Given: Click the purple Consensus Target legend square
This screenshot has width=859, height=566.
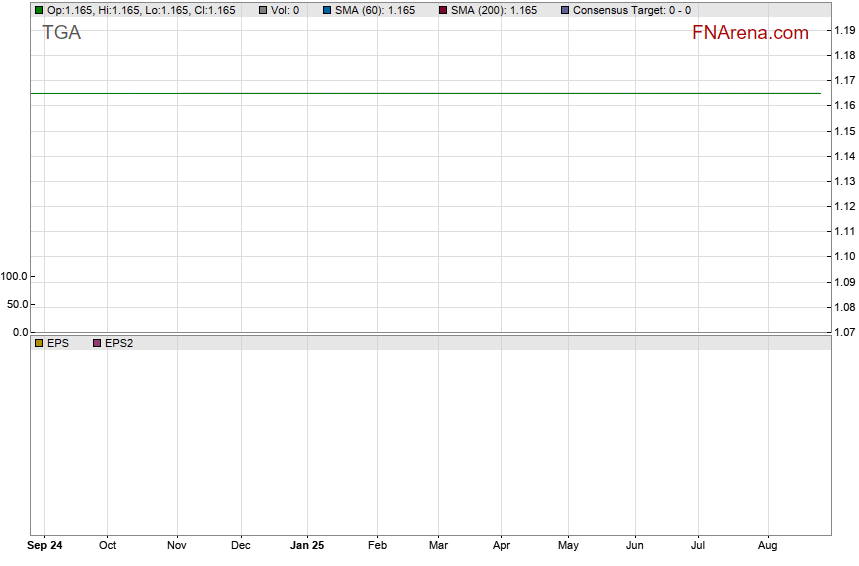Looking at the screenshot, I should (565, 10).
